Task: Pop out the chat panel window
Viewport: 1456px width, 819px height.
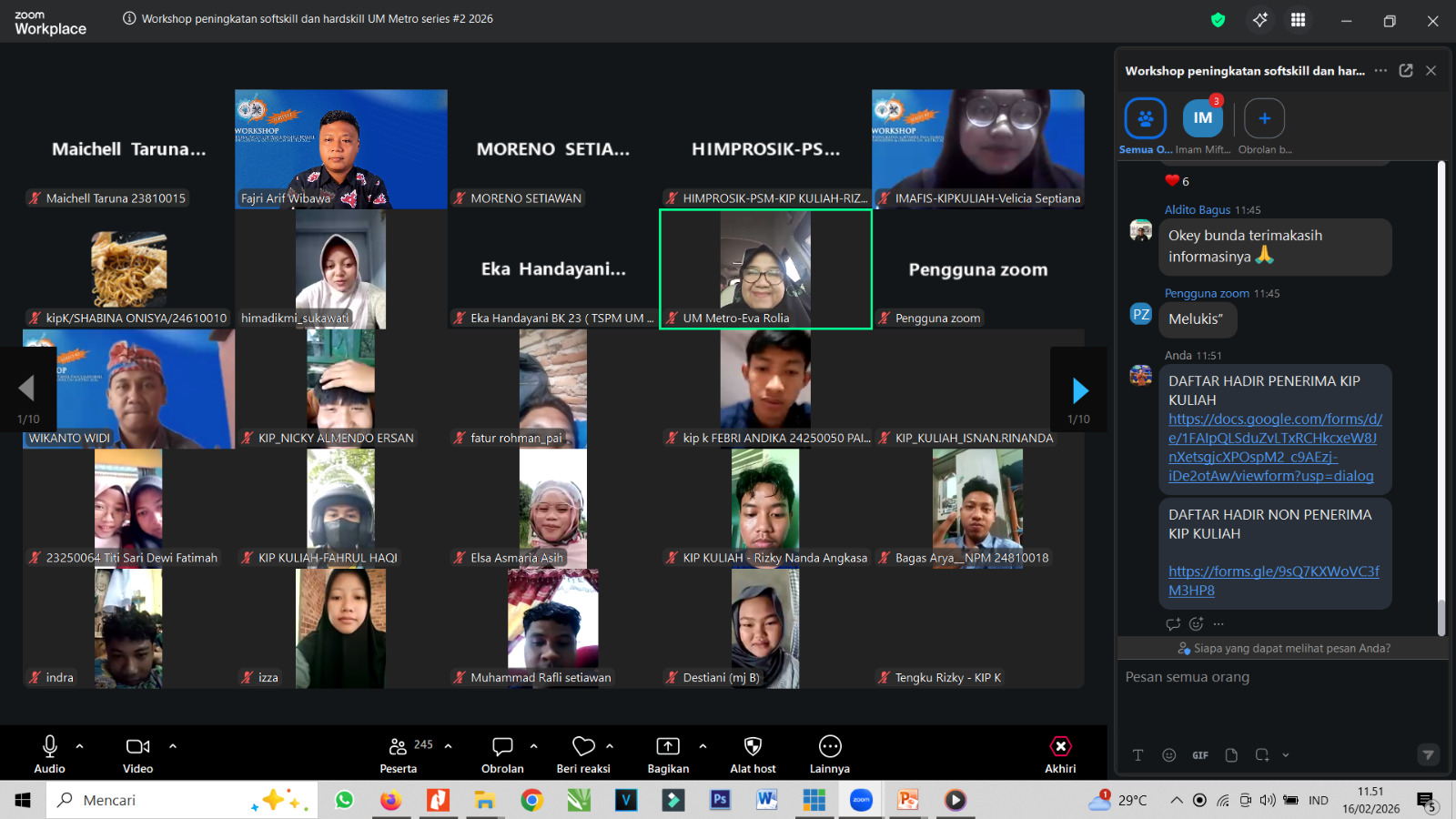Action: (x=1405, y=71)
